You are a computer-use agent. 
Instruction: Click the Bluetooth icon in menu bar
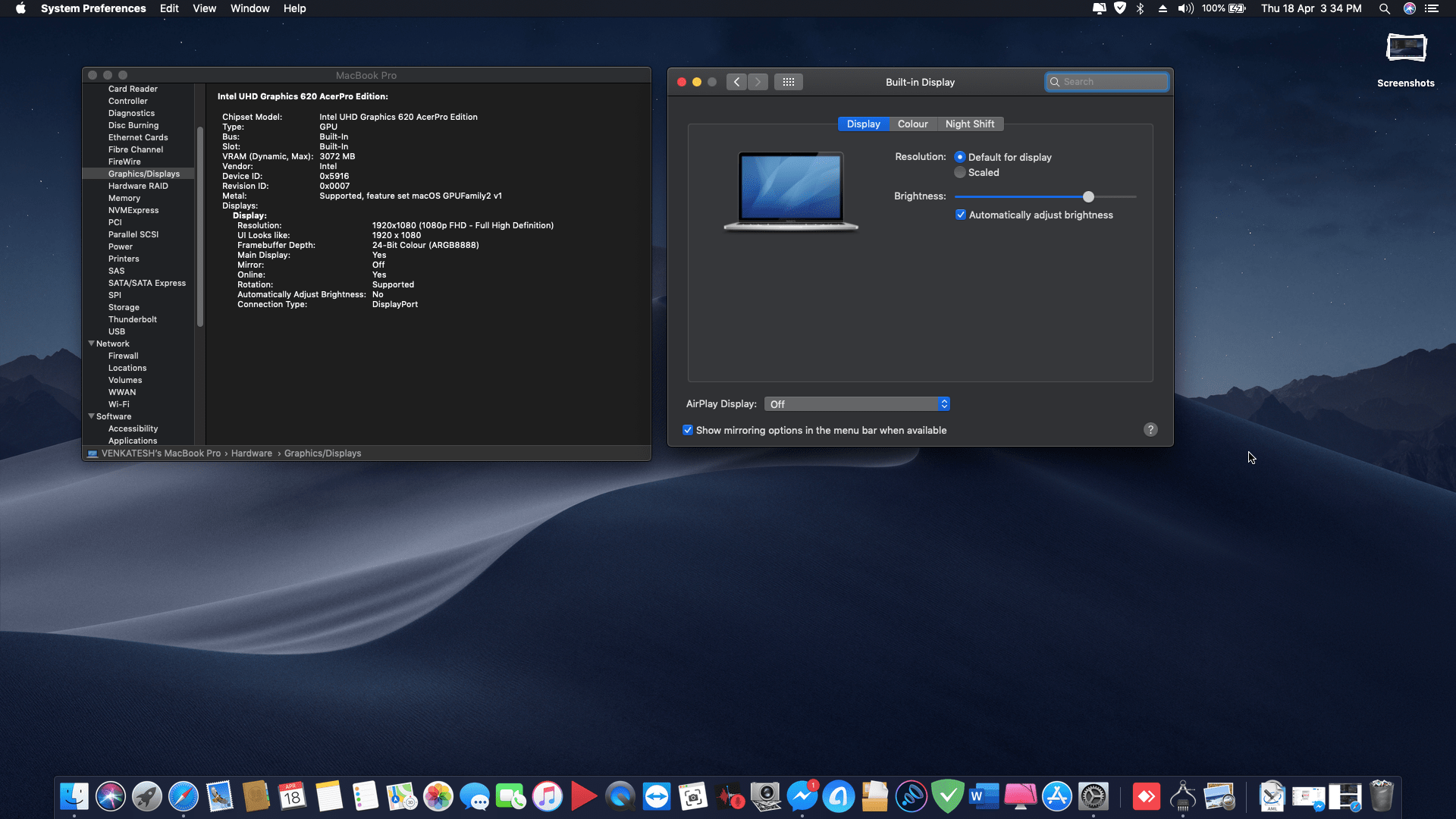coord(1140,8)
